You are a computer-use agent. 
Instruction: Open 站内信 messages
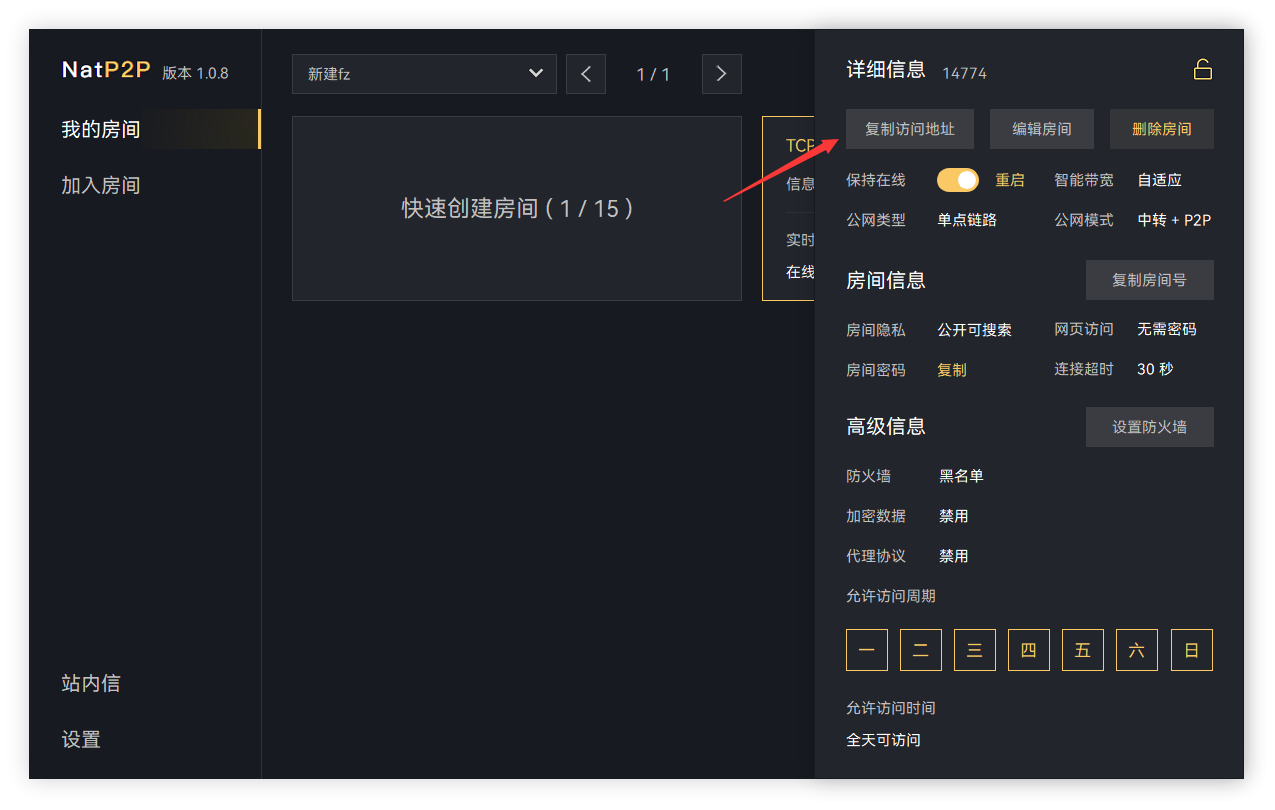point(91,684)
